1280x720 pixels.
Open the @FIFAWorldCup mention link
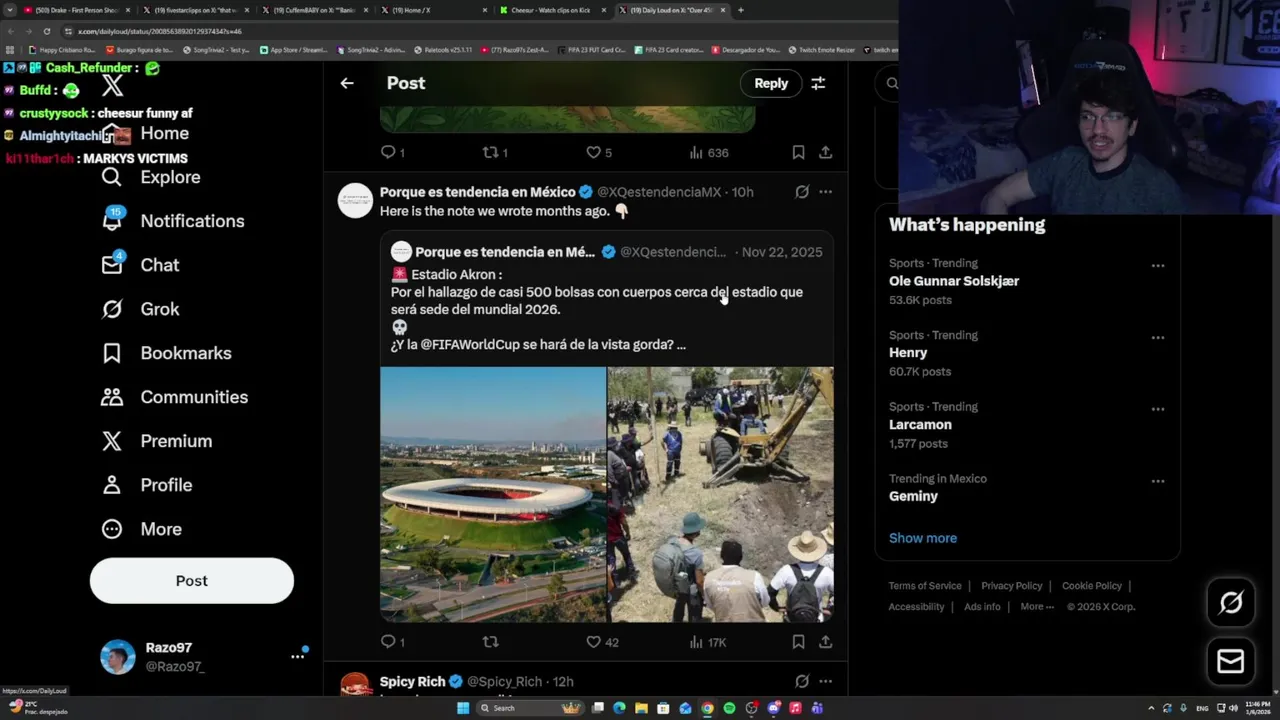471,345
